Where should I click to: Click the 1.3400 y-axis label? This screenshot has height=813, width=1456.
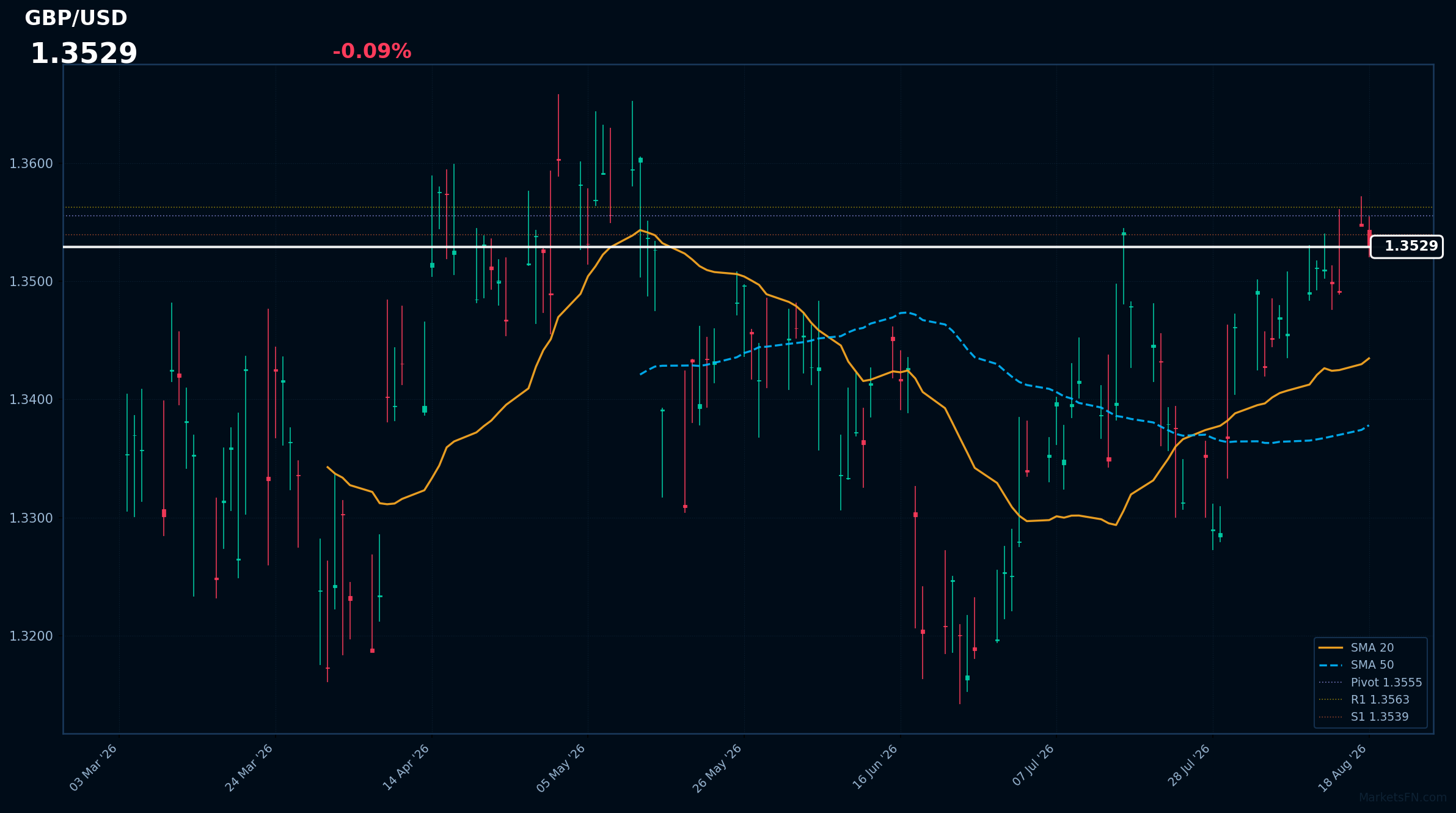point(31,400)
